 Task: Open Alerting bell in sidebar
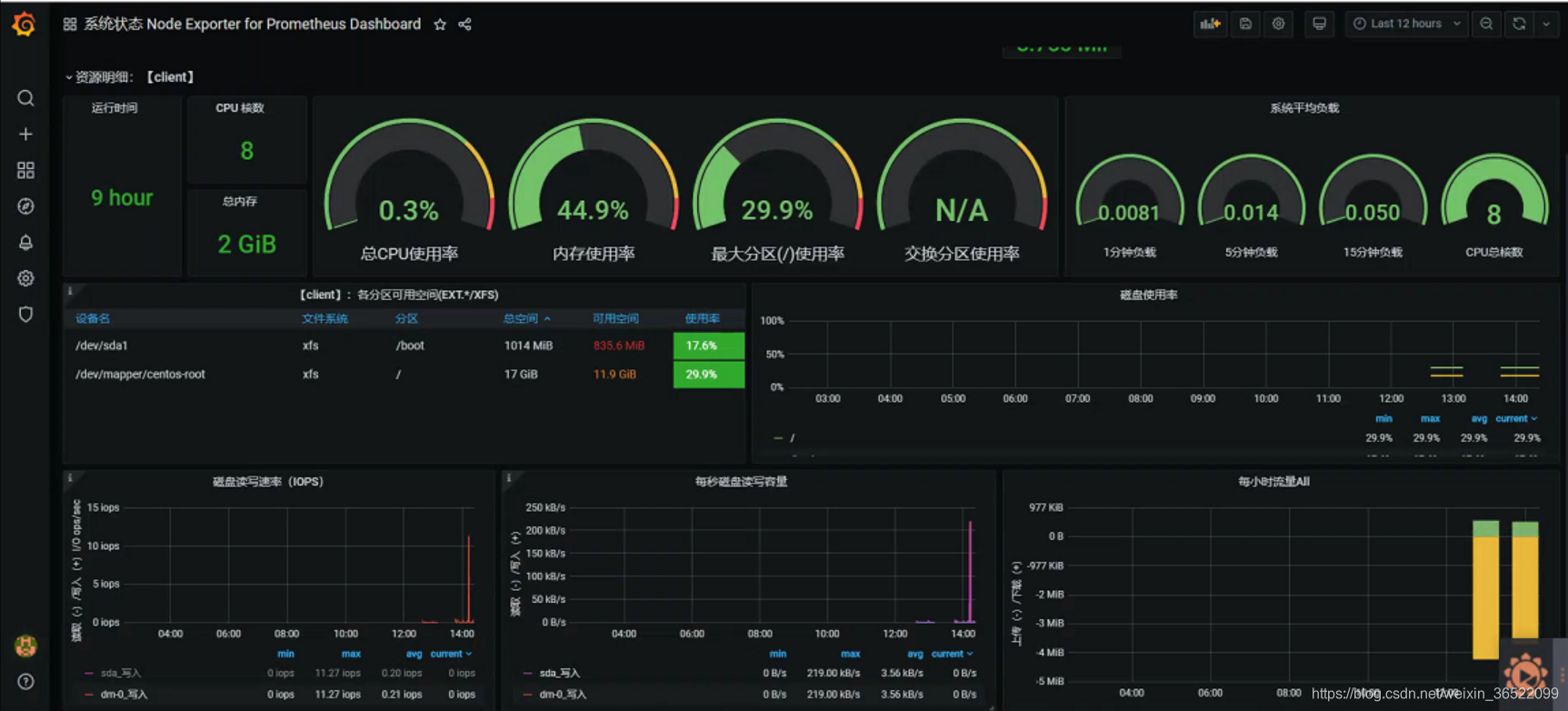pyautogui.click(x=25, y=243)
